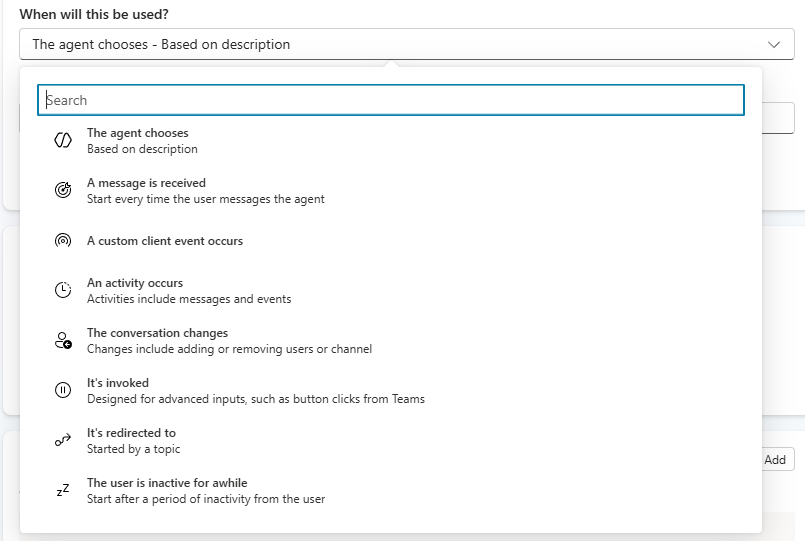This screenshot has width=805, height=541.
Task: Open the 'When will this be used?' dropdown
Action: coord(407,44)
